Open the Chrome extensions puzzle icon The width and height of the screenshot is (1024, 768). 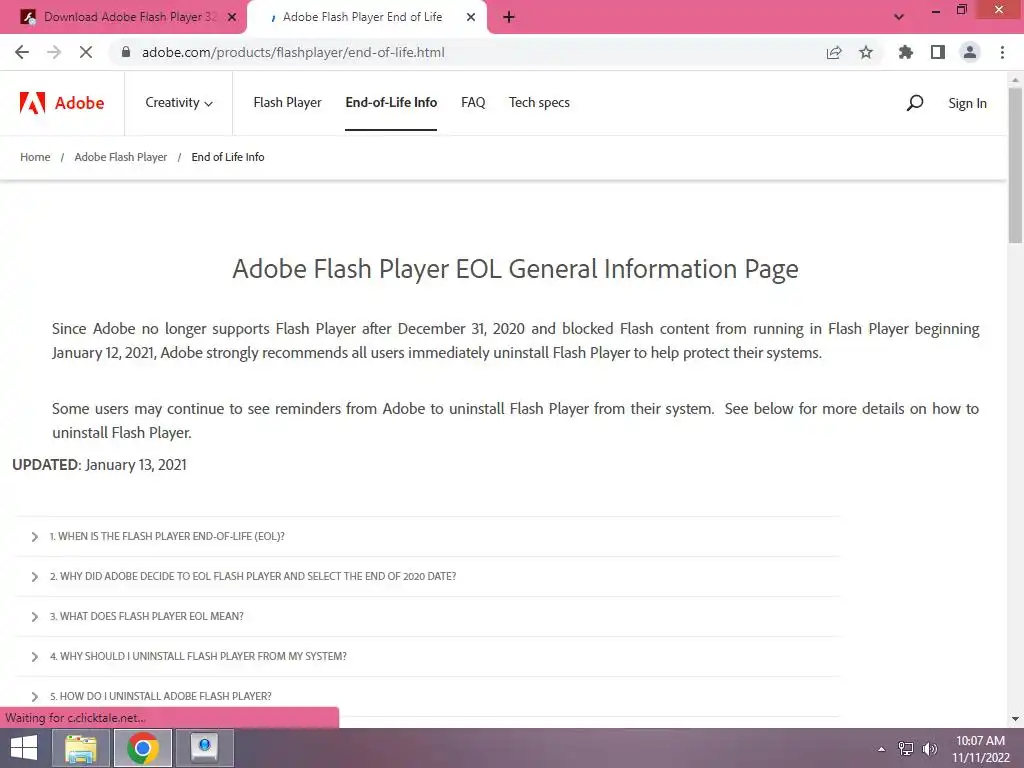click(906, 53)
